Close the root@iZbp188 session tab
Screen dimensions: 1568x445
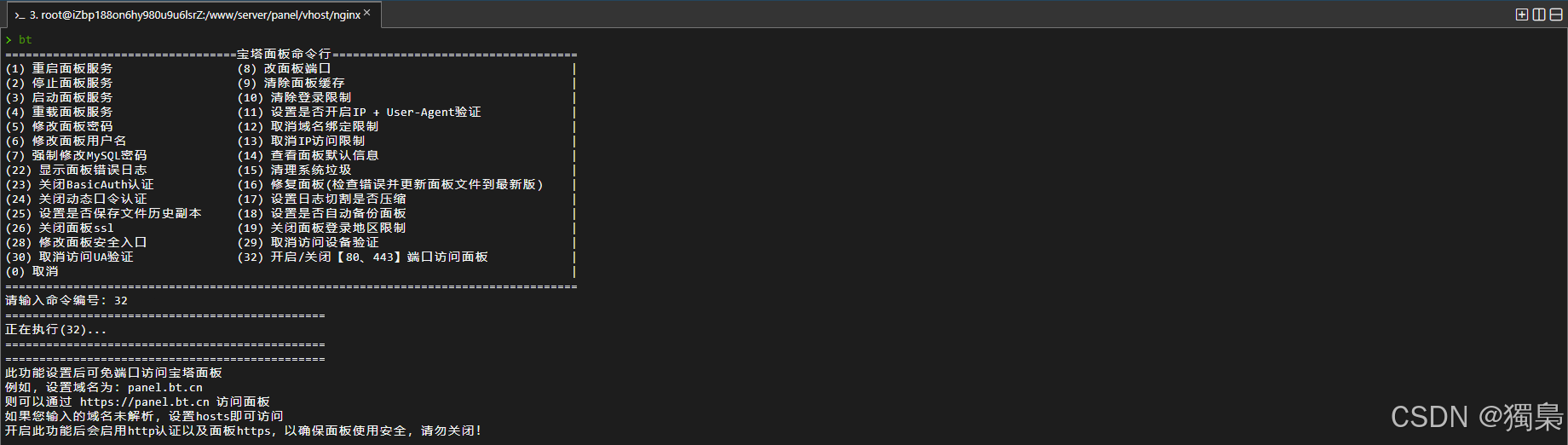coord(366,13)
